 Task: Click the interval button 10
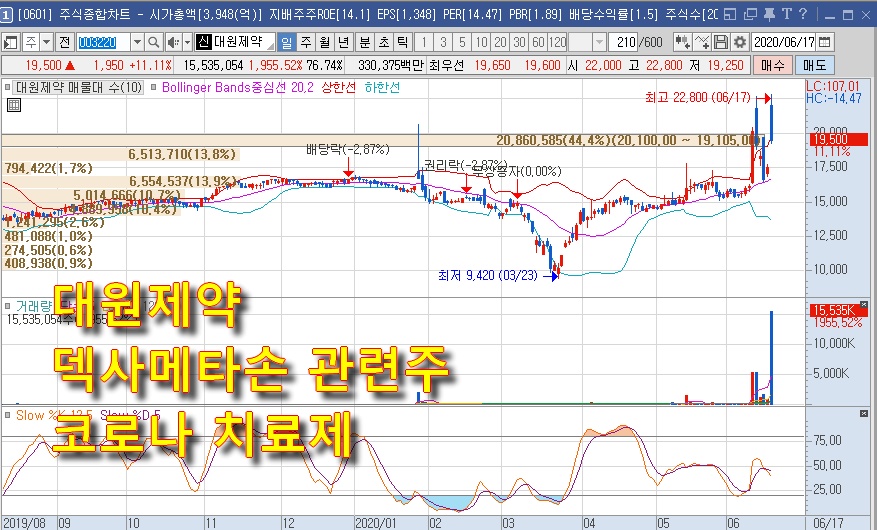tap(481, 42)
